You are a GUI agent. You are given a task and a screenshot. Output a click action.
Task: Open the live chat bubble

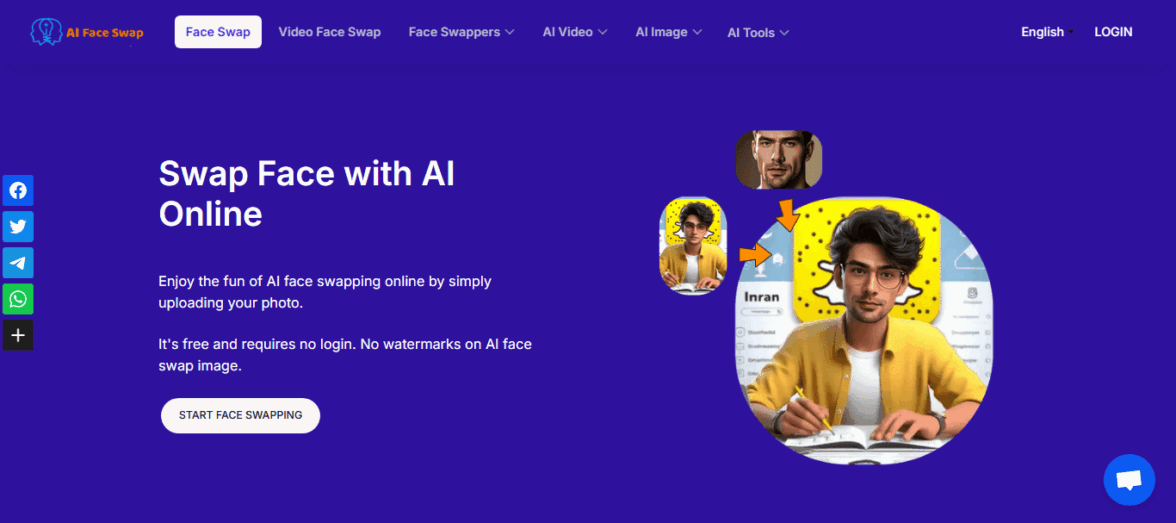[1129, 479]
